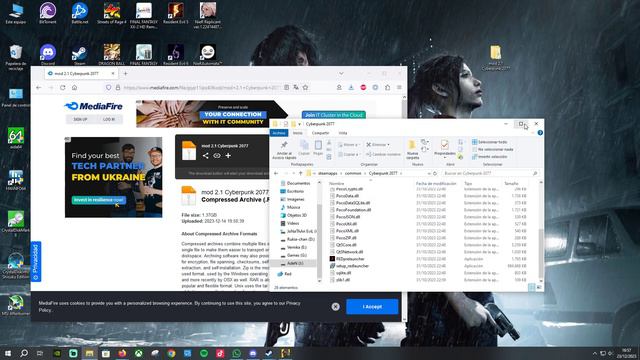Click the Explorer help question mark icon

(540, 133)
